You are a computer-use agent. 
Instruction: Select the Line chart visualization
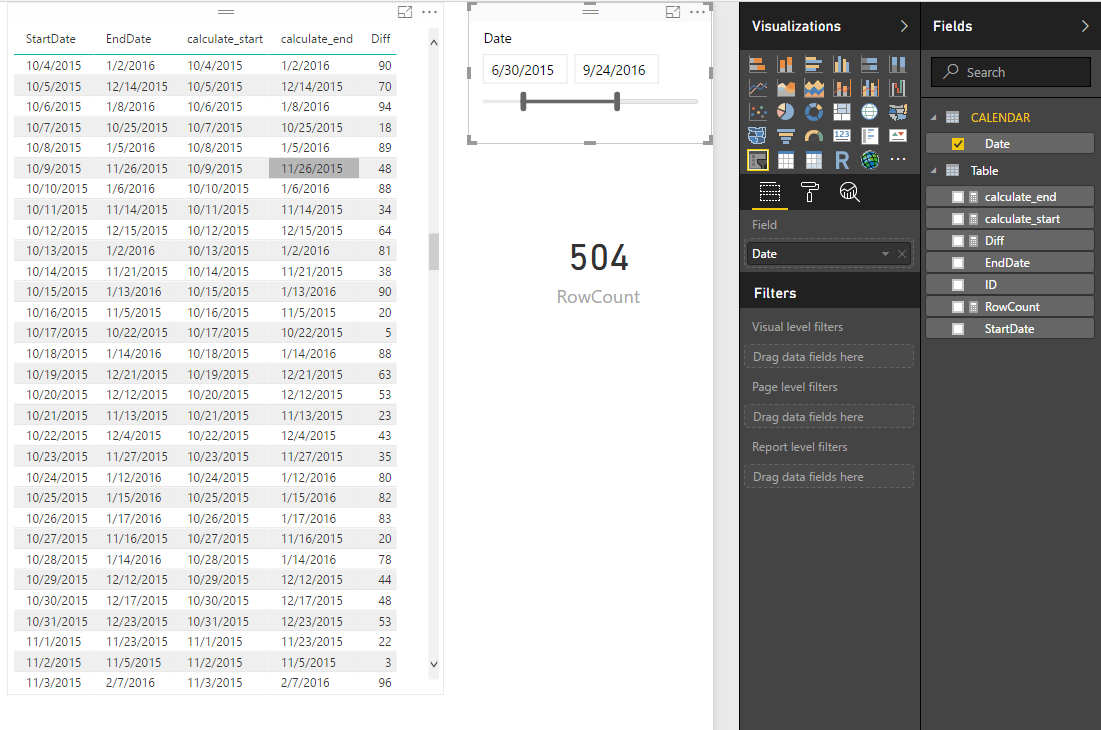click(x=758, y=88)
